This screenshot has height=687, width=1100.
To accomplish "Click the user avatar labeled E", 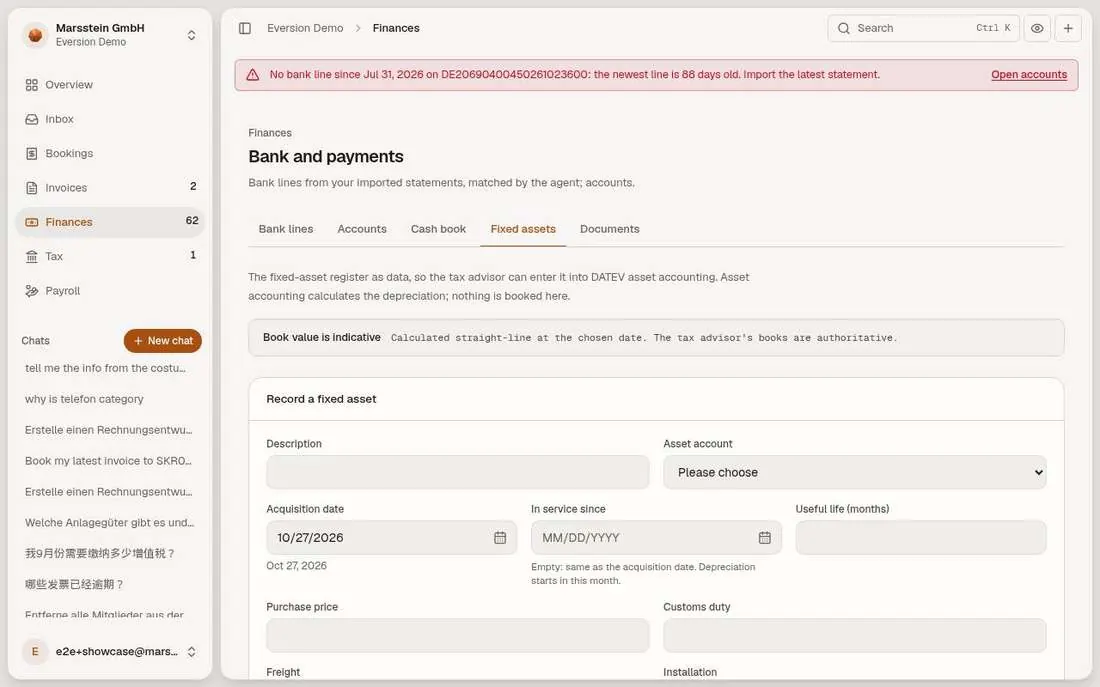I will 35,652.
